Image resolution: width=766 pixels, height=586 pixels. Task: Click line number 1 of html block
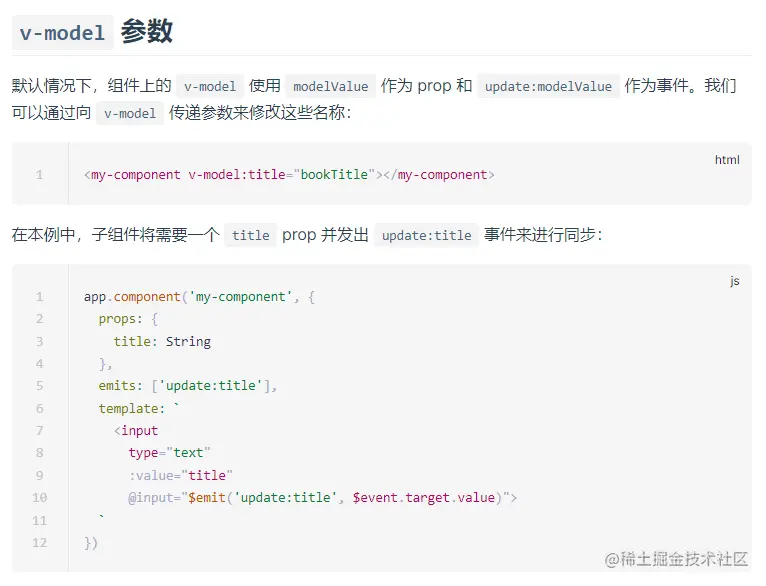(x=40, y=175)
